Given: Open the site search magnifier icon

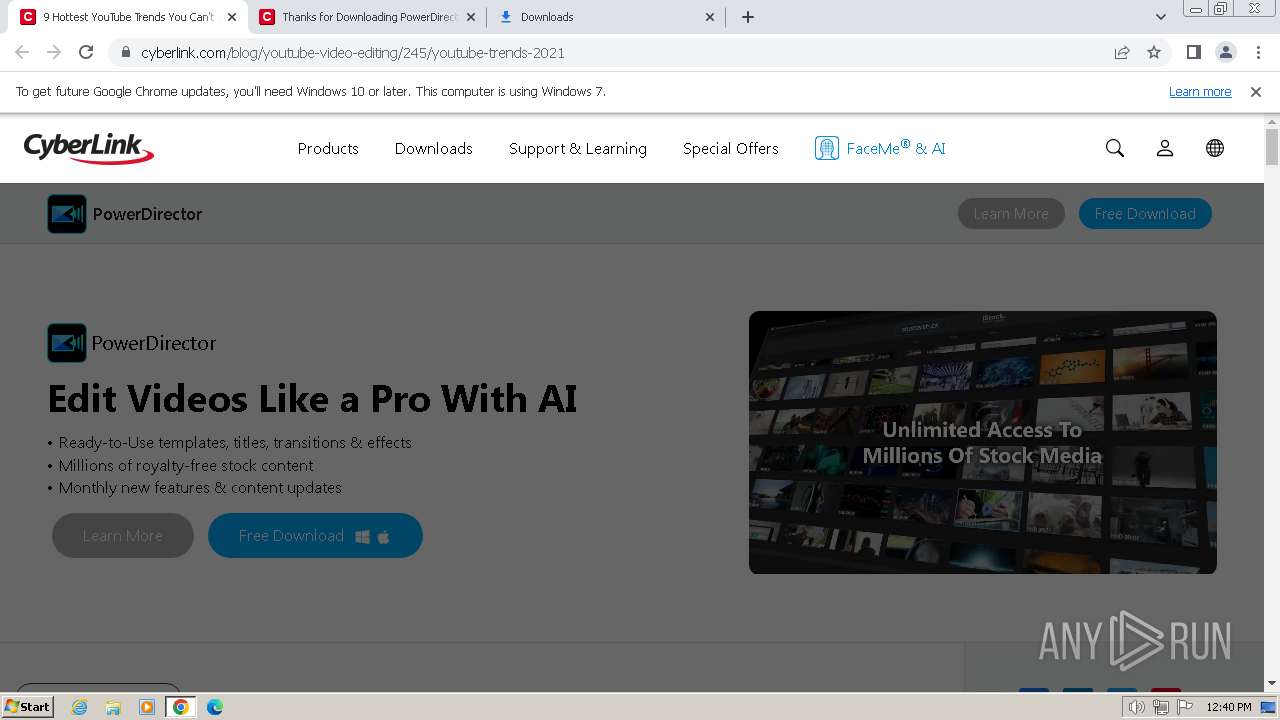Looking at the screenshot, I should (x=1115, y=148).
